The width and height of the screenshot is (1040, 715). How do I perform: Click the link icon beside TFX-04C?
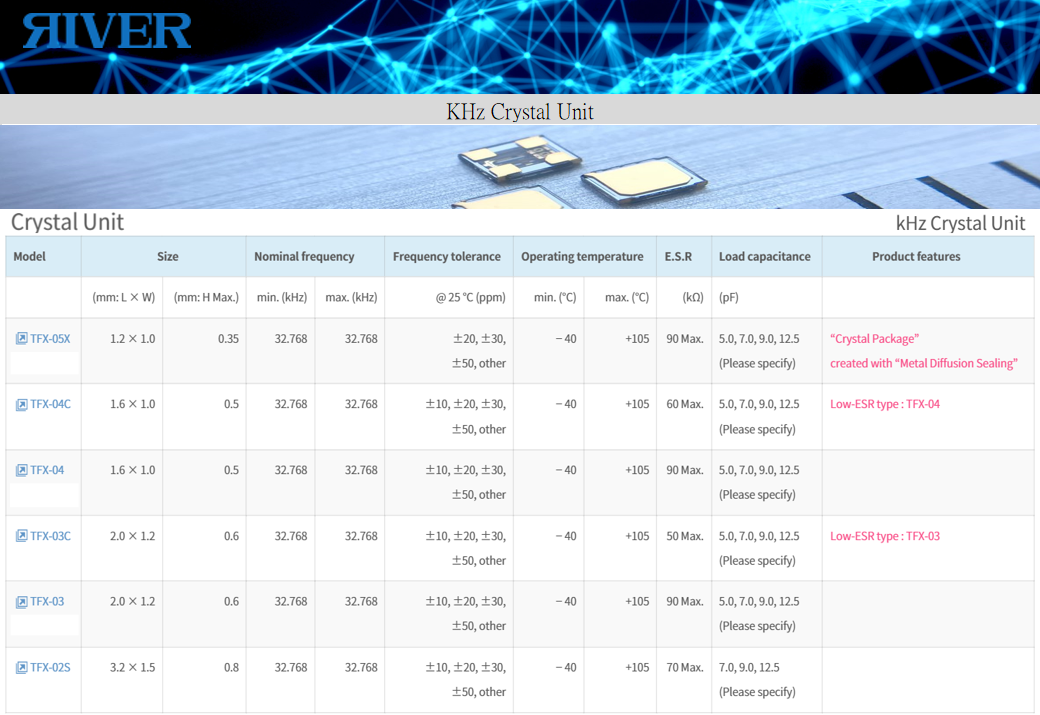pos(21,405)
